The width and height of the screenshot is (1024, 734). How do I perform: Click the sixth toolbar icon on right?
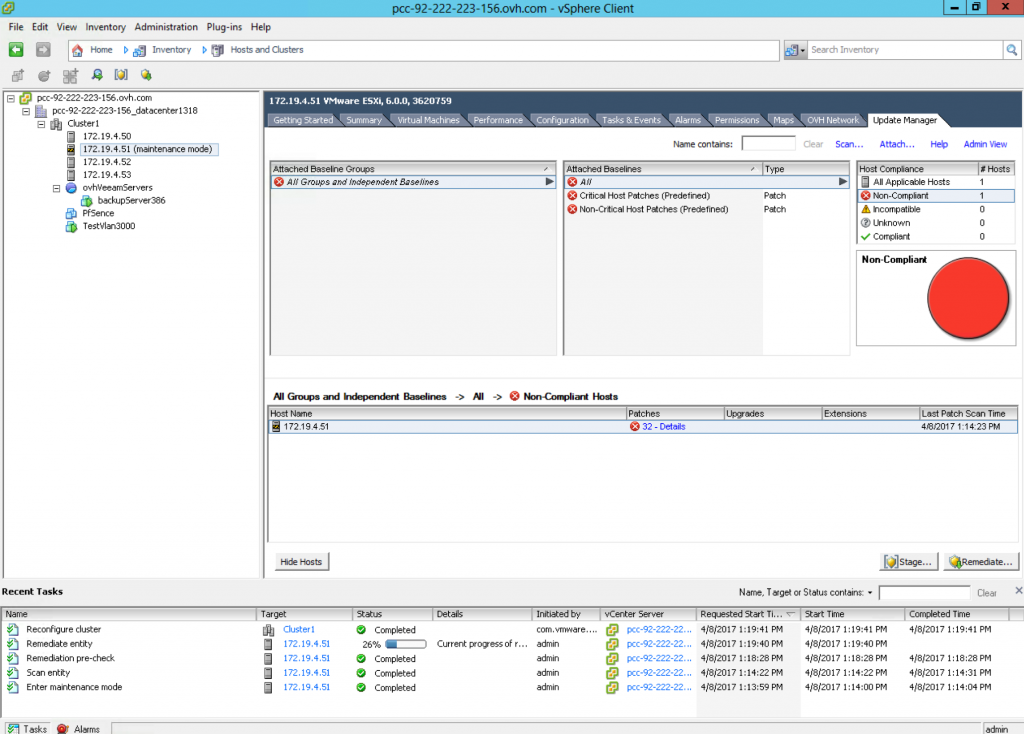pyautogui.click(x=146, y=75)
